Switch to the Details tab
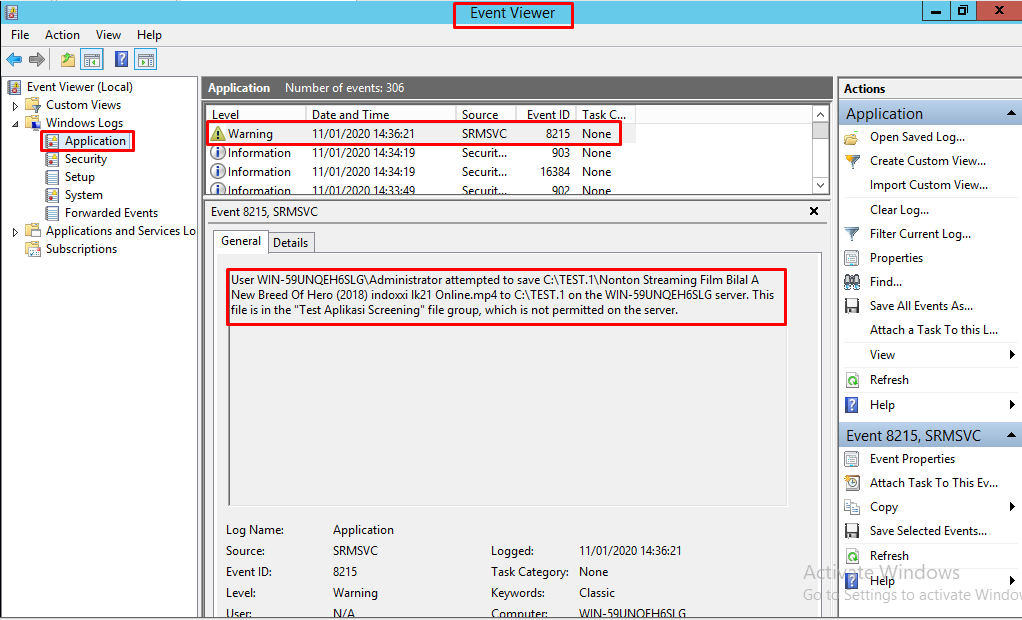 click(291, 241)
